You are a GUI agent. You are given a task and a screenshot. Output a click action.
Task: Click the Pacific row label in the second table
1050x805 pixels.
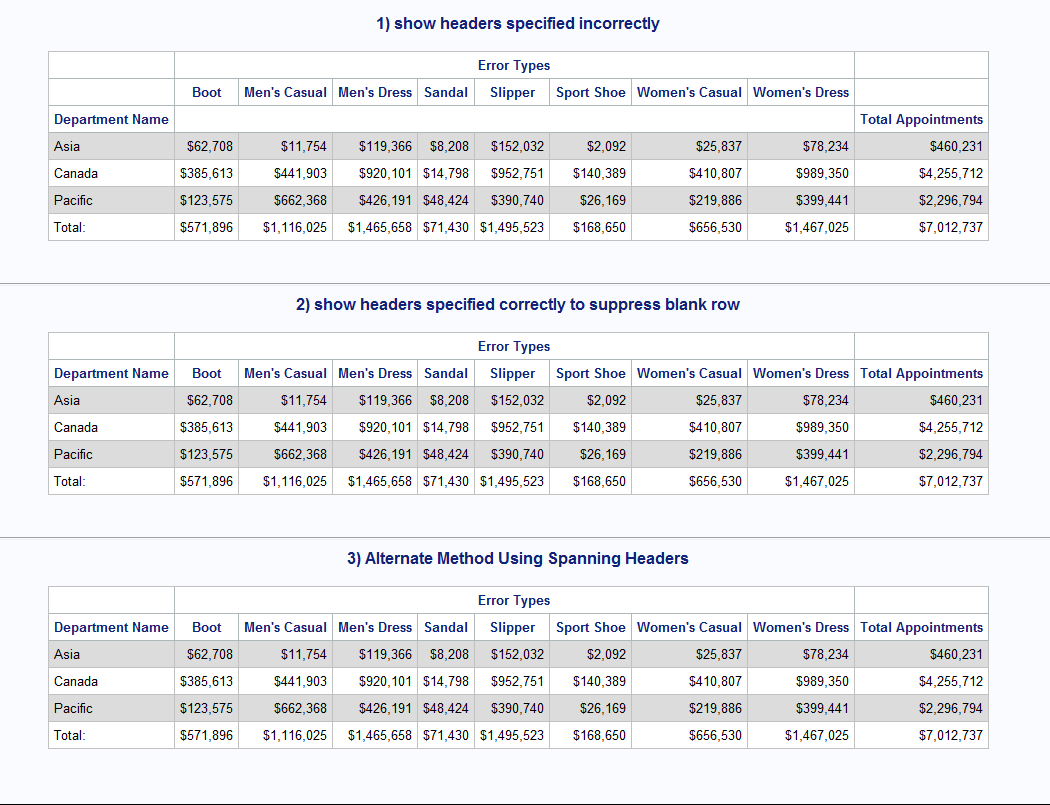pos(73,454)
